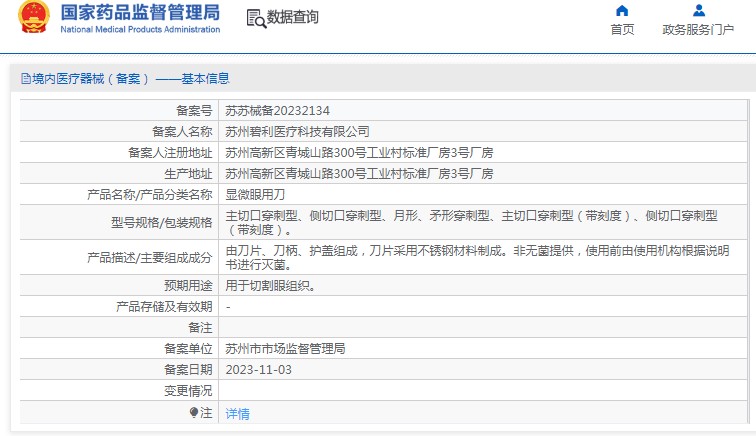Open 政务服务门户 portal text link
Image resolution: width=756 pixels, height=436 pixels.
tap(698, 30)
